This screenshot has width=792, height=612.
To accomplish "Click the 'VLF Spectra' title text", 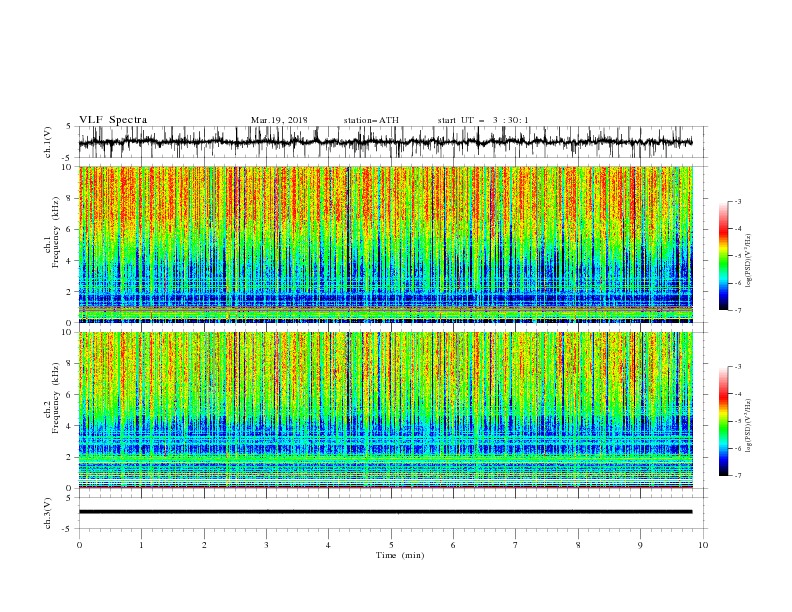I will tap(113, 120).
